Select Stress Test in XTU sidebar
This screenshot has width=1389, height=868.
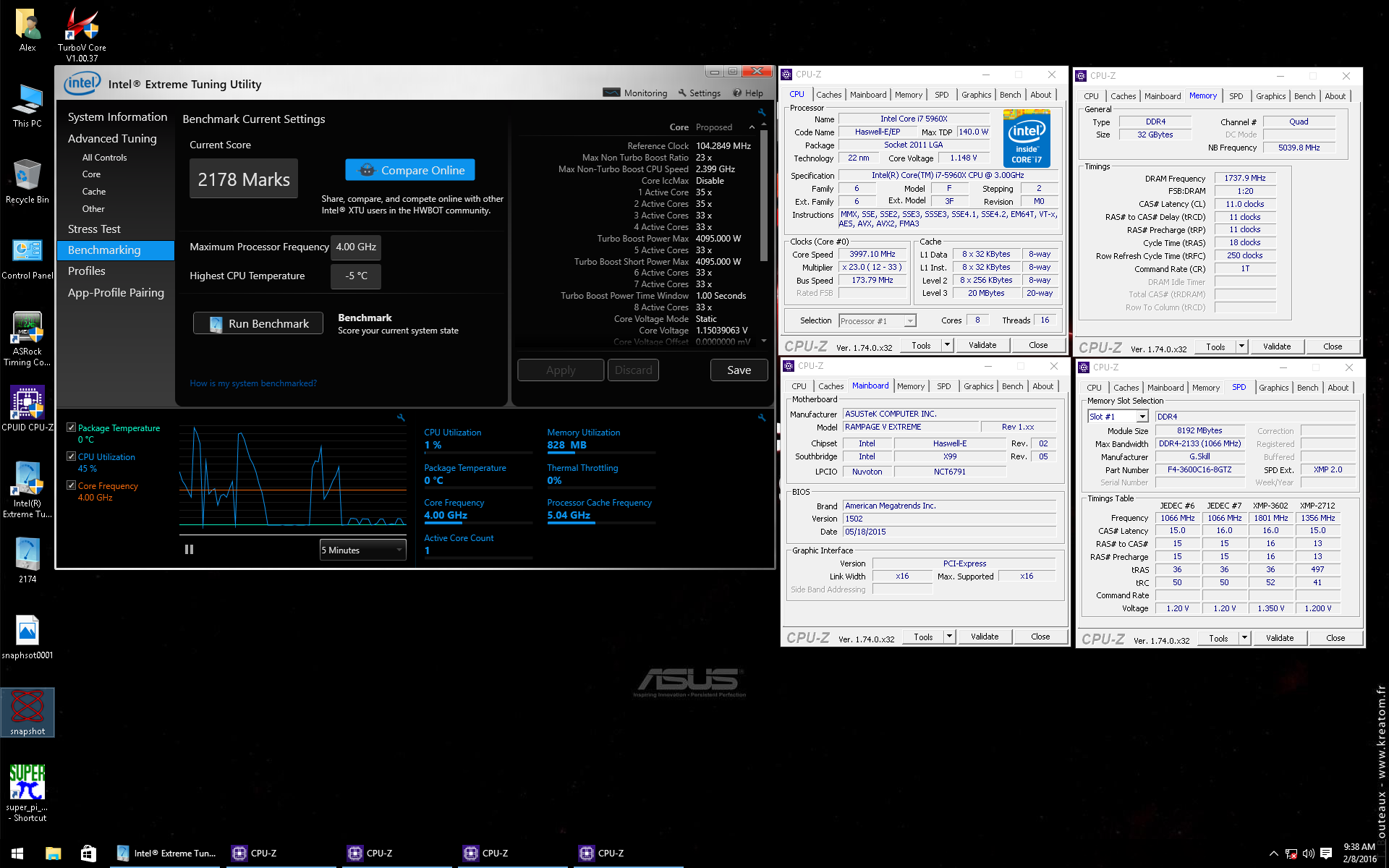(94, 229)
